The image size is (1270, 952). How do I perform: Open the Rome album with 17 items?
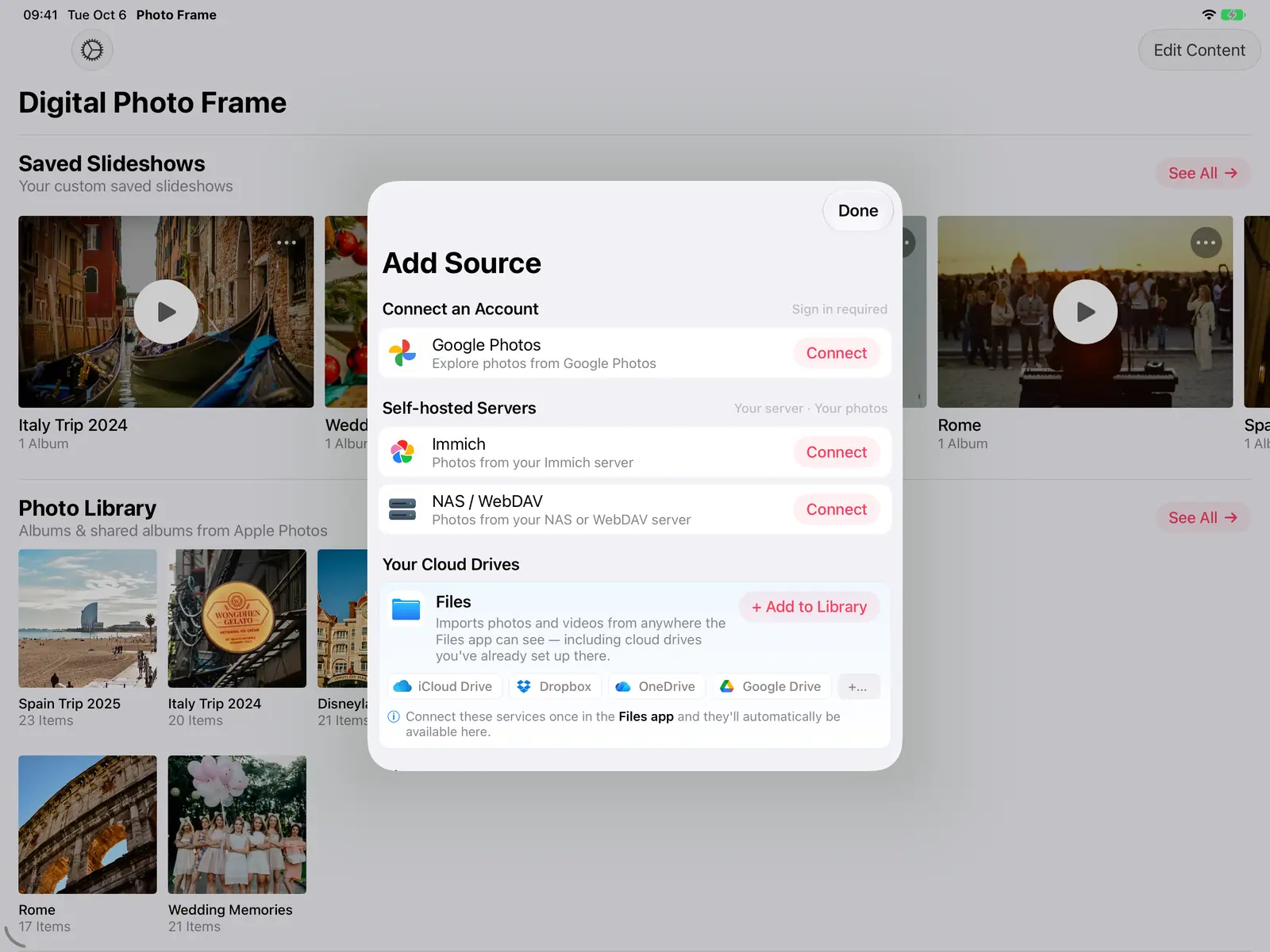[87, 825]
